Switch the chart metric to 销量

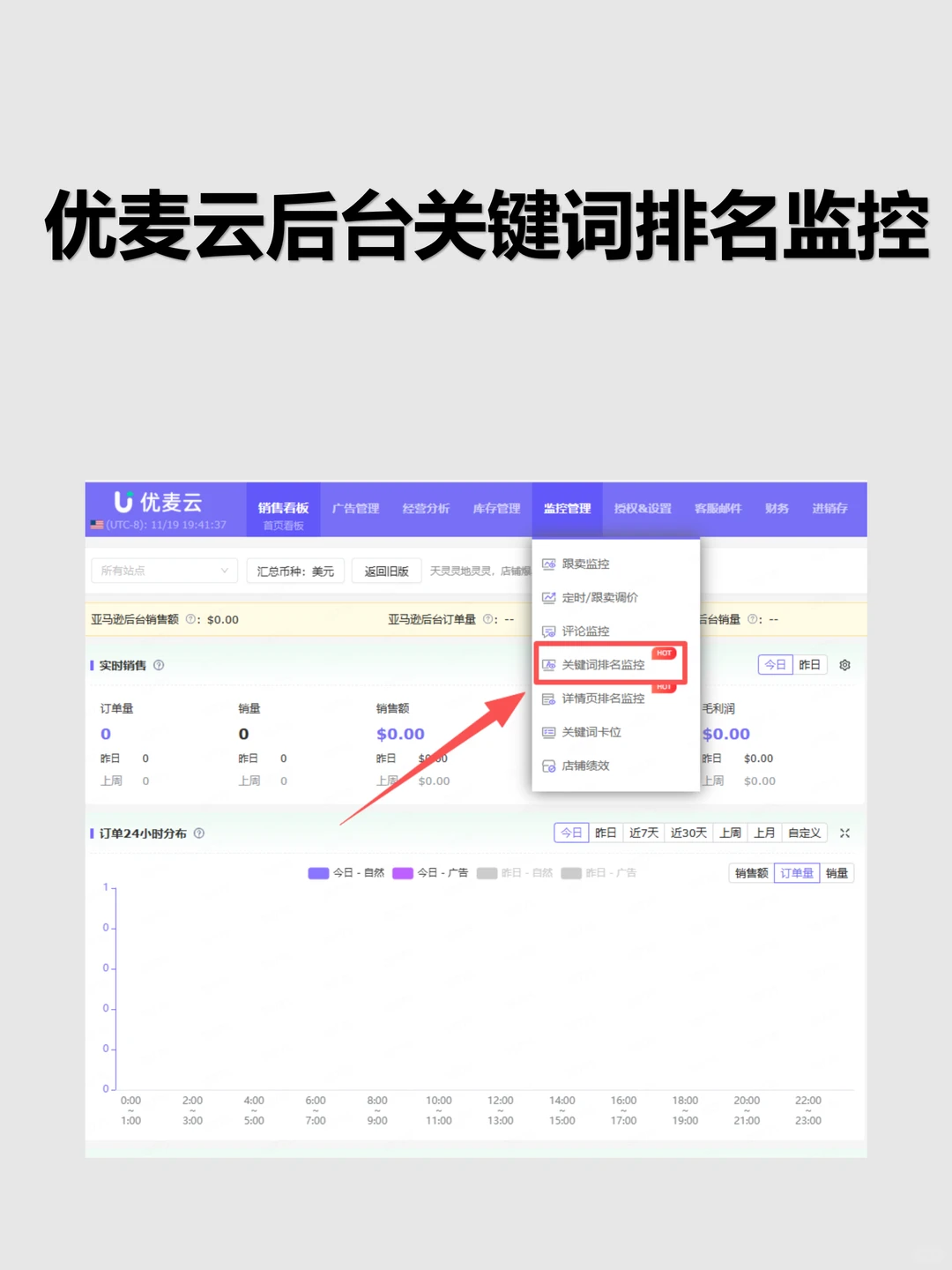837,873
